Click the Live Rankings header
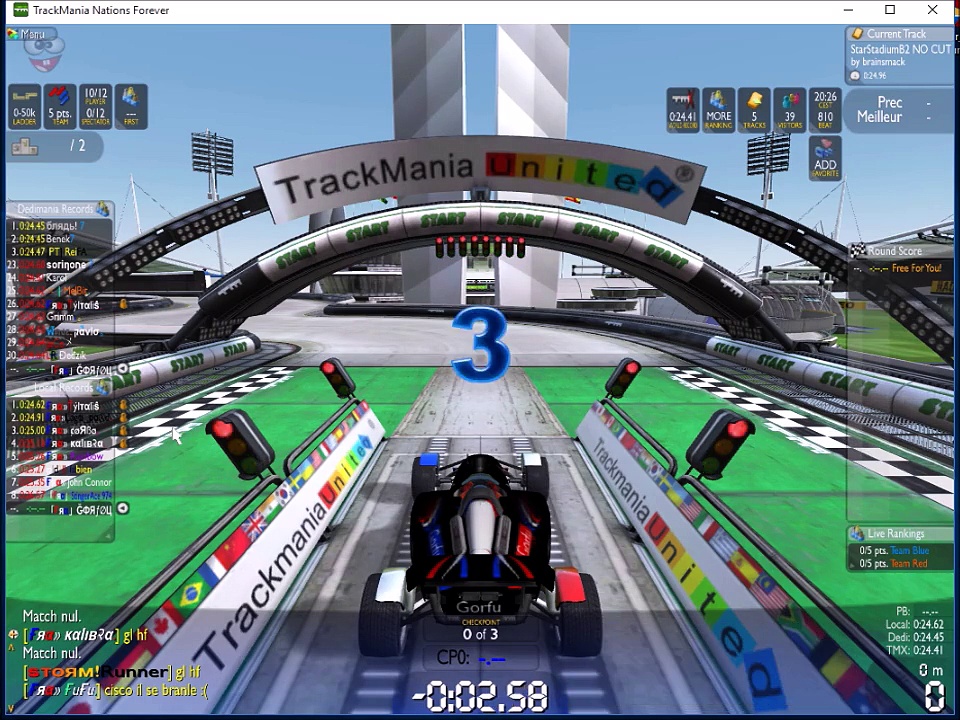 pos(899,533)
